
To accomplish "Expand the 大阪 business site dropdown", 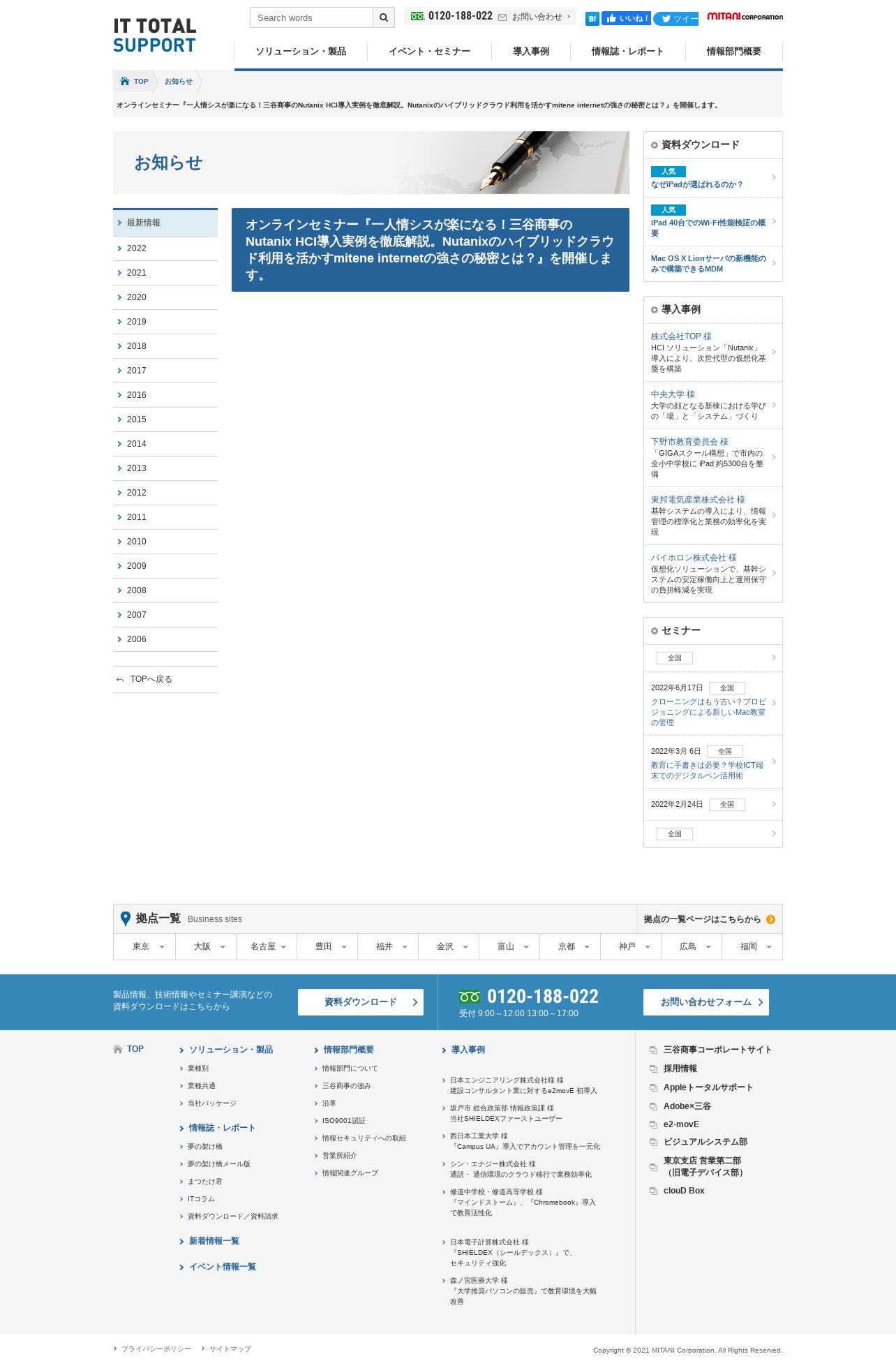I will 206,947.
